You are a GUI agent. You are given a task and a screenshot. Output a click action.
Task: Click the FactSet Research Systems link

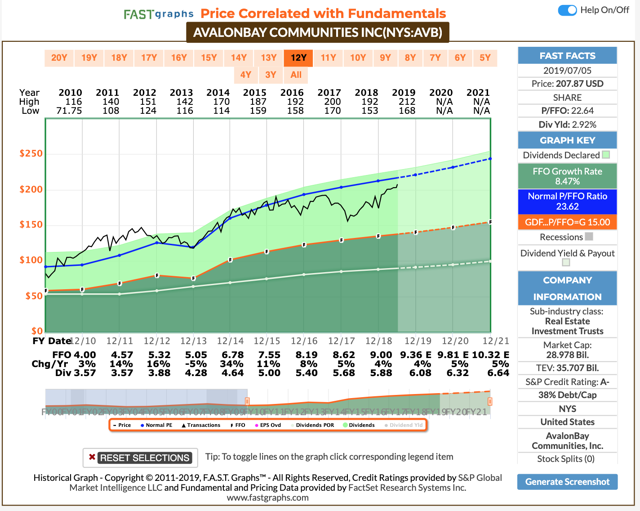click(x=407, y=488)
